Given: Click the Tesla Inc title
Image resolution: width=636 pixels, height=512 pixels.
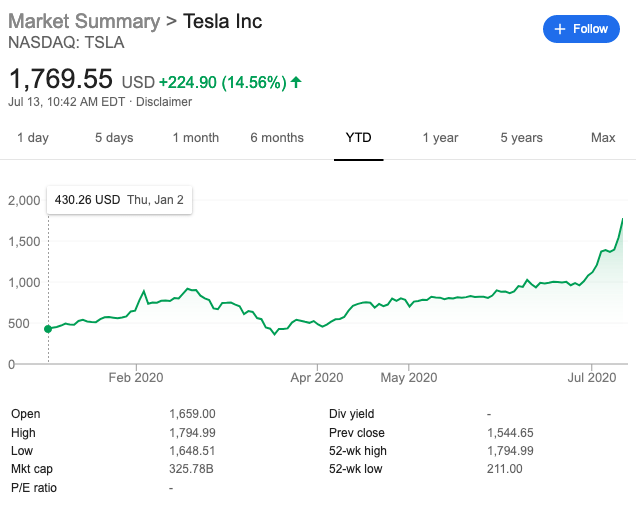Looking at the screenshot, I should click(223, 21).
